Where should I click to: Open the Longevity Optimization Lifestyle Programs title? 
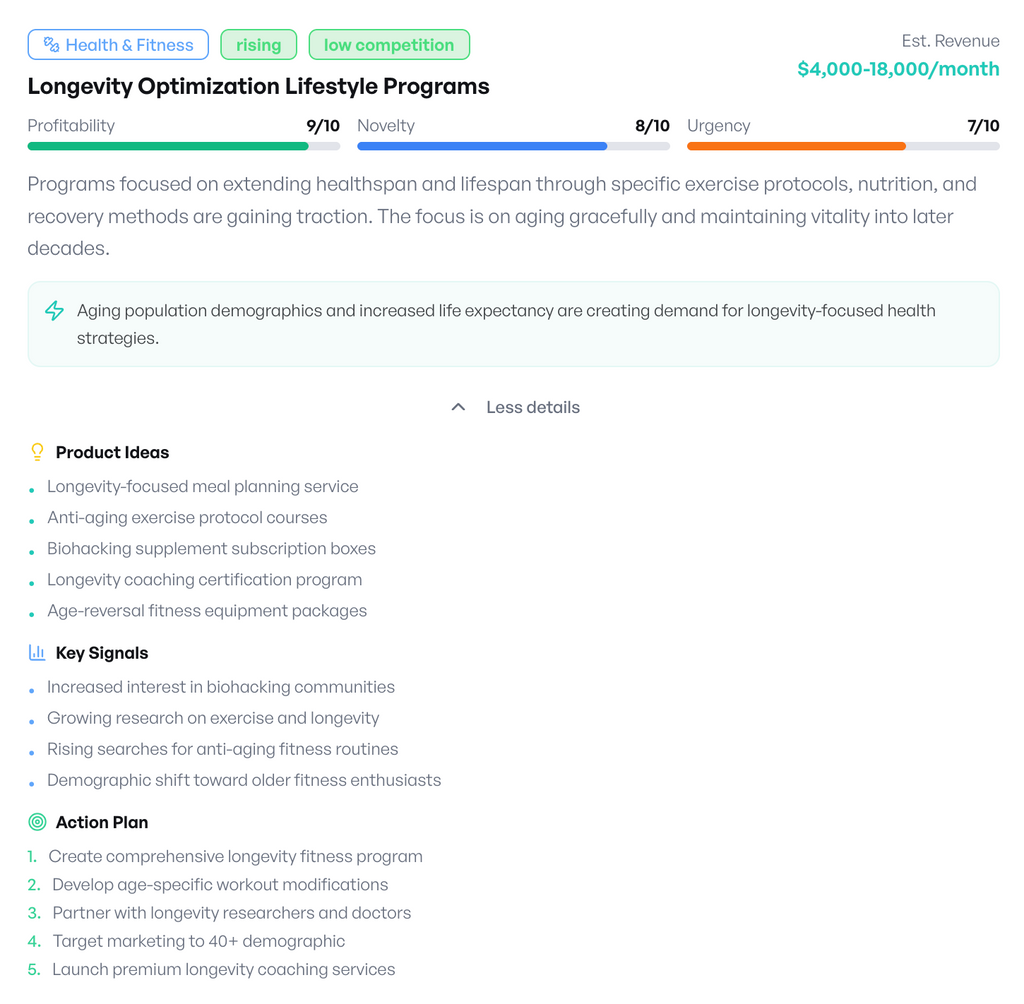click(259, 86)
